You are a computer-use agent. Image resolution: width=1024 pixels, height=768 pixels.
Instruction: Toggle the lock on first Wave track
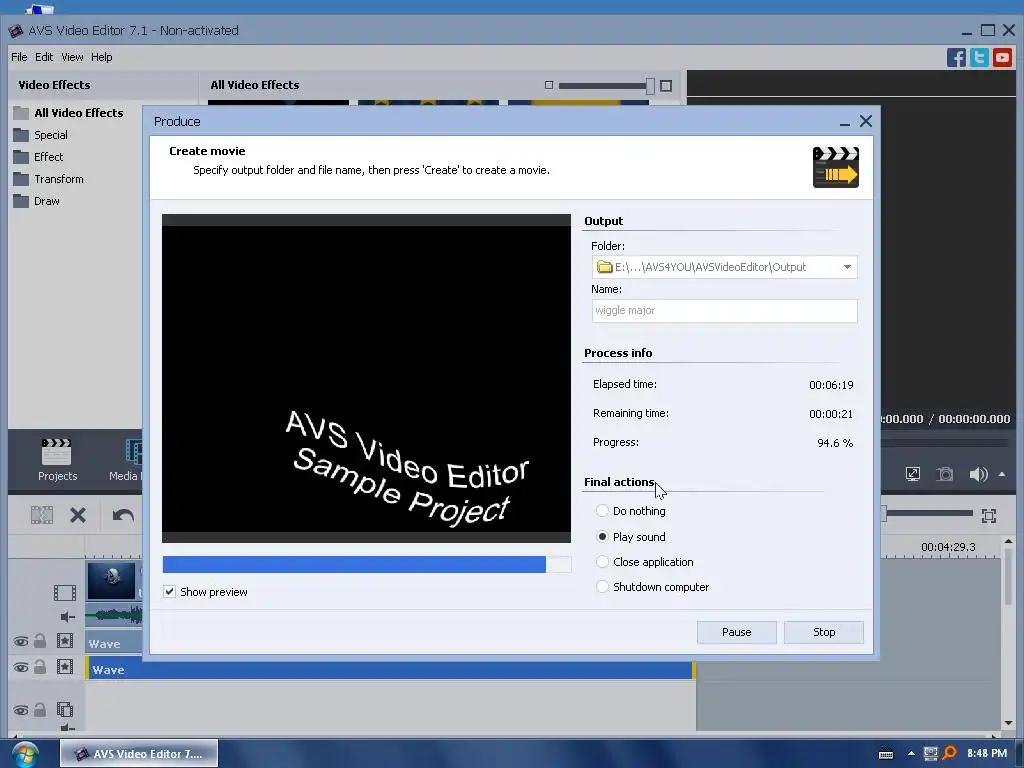pyautogui.click(x=40, y=641)
